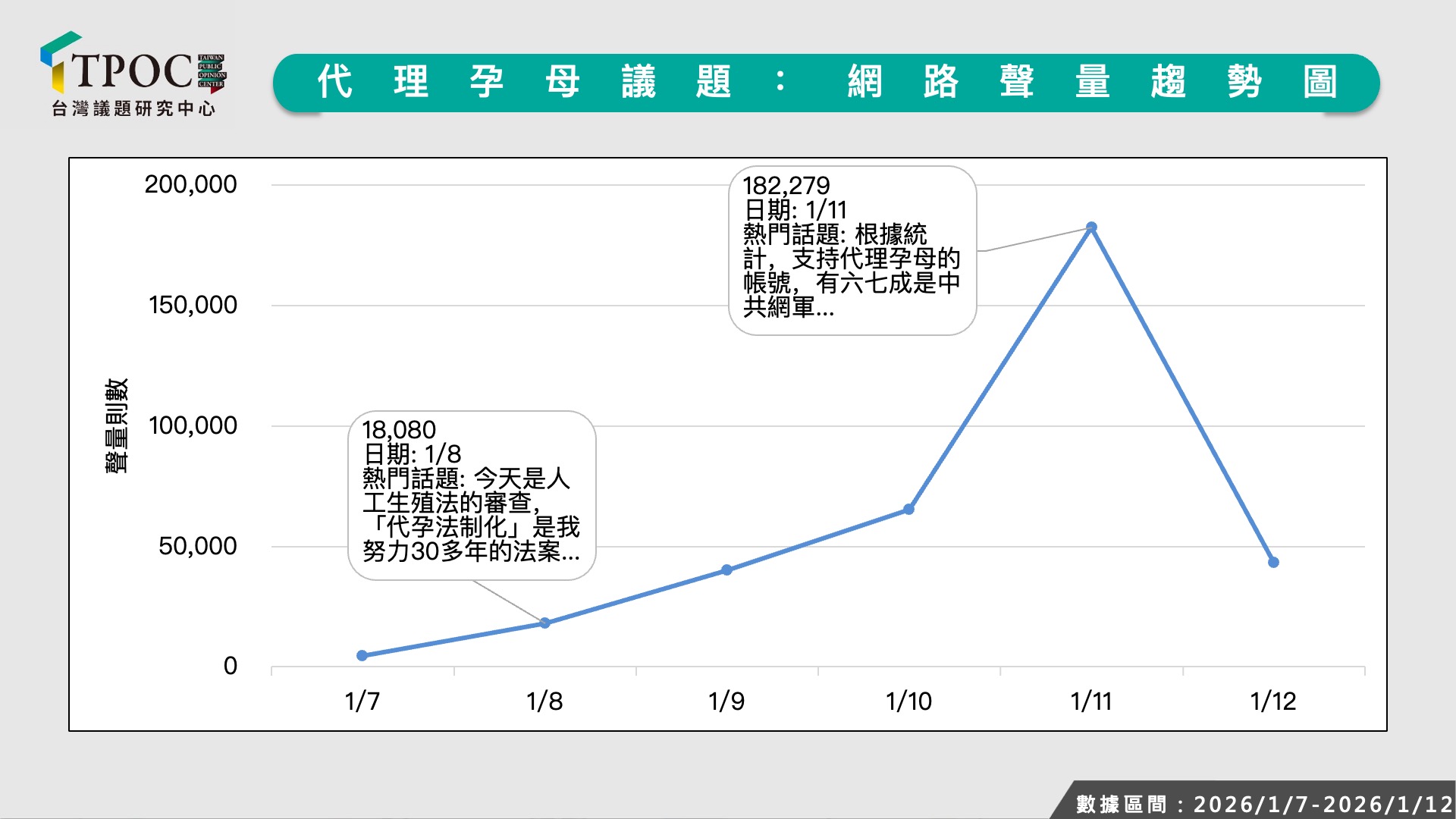Click the 聲量則數 vertical axis title

tap(116, 425)
